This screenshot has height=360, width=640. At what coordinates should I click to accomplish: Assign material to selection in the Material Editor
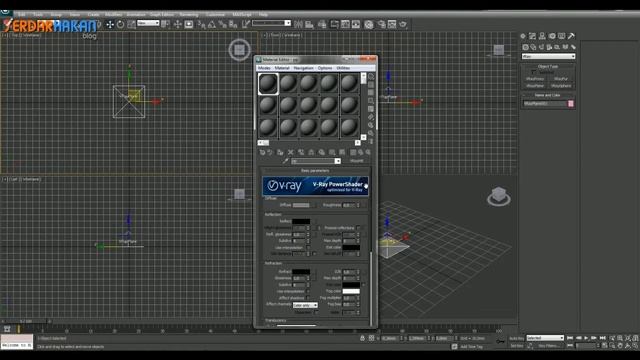280,152
